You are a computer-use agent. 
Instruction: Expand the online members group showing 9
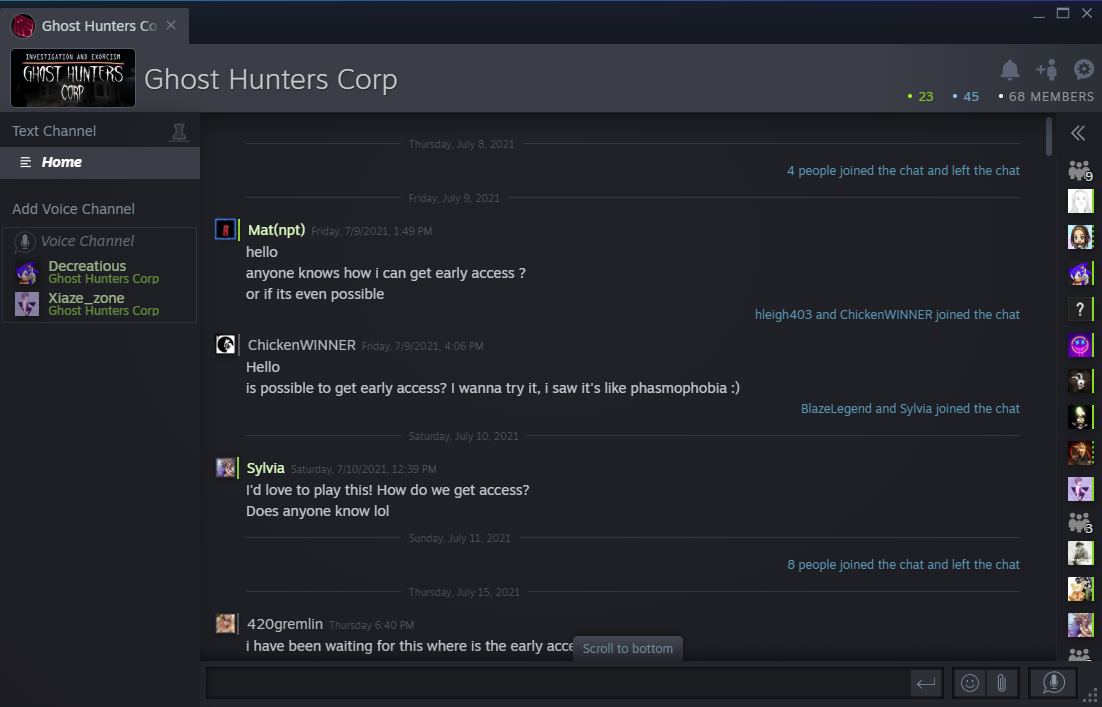1079,170
